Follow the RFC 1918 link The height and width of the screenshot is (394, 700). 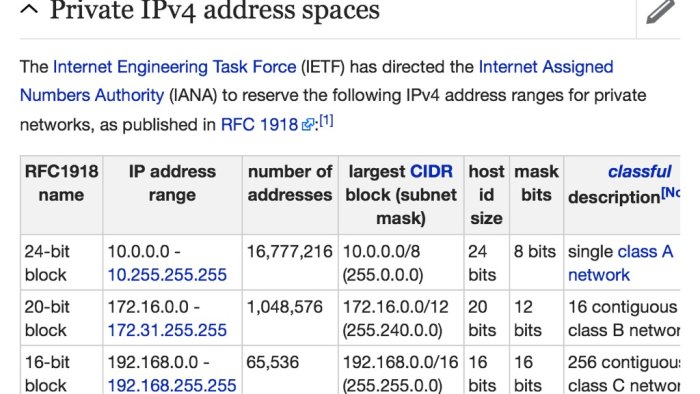(259, 124)
